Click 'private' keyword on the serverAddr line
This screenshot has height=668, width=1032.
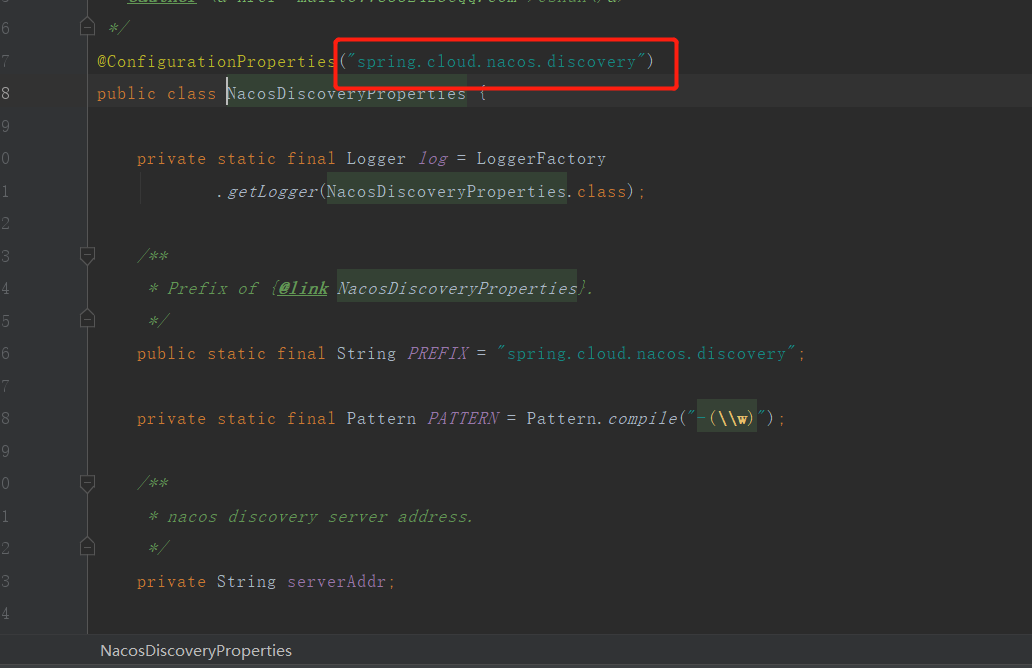coord(171,582)
